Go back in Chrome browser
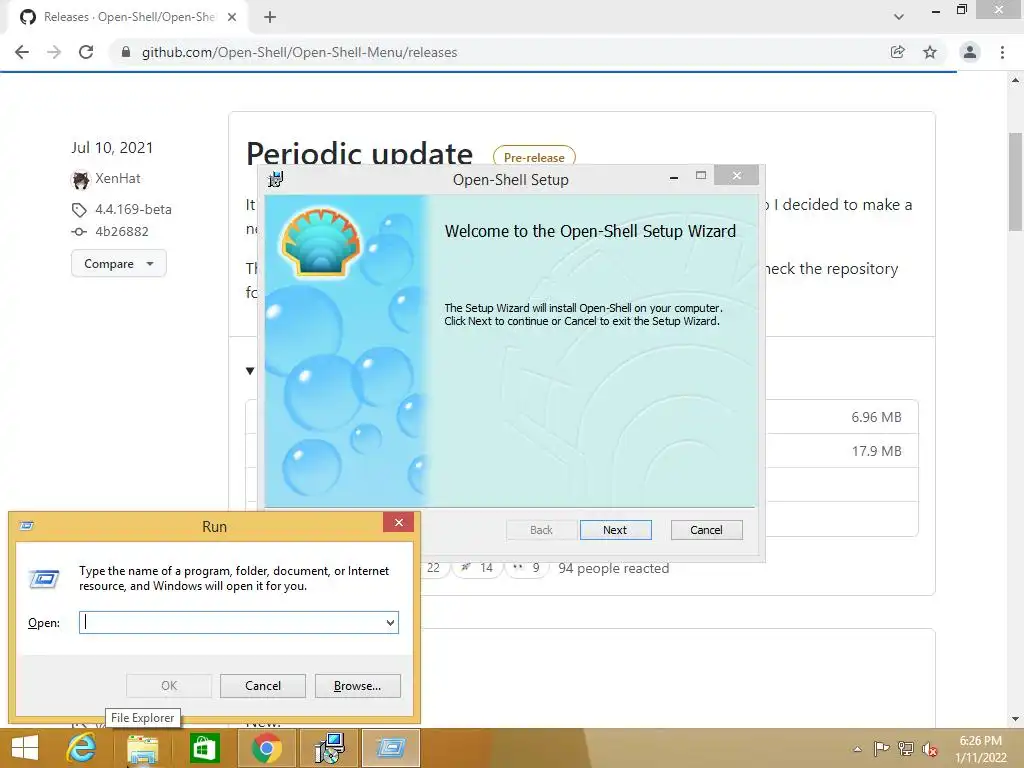 click(22, 52)
